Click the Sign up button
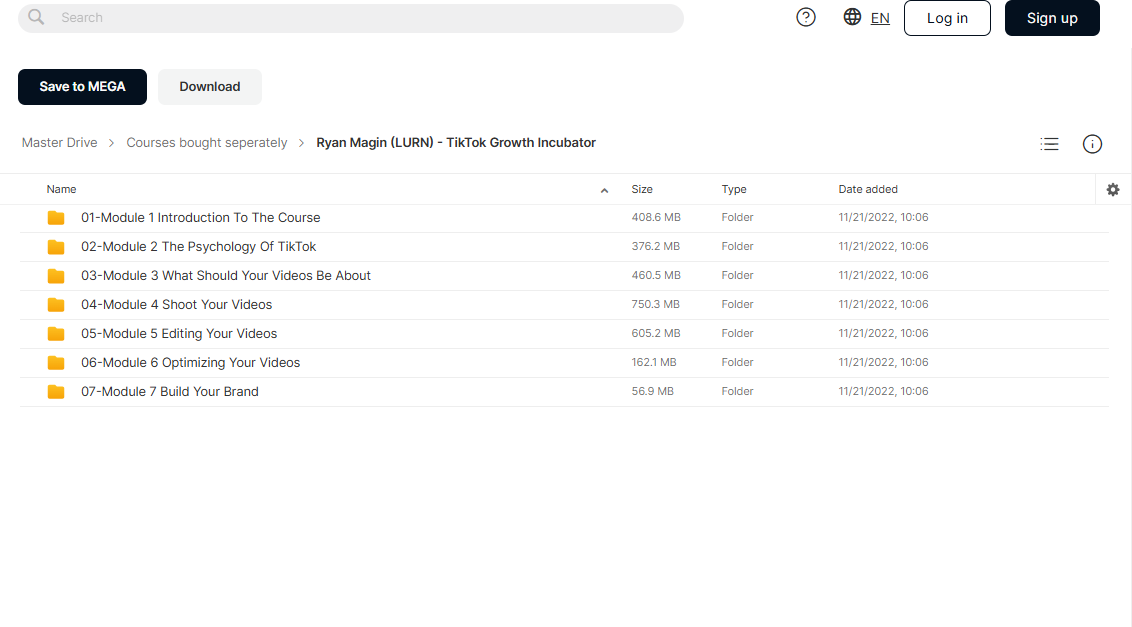The height and width of the screenshot is (627, 1132). pyautogui.click(x=1052, y=18)
